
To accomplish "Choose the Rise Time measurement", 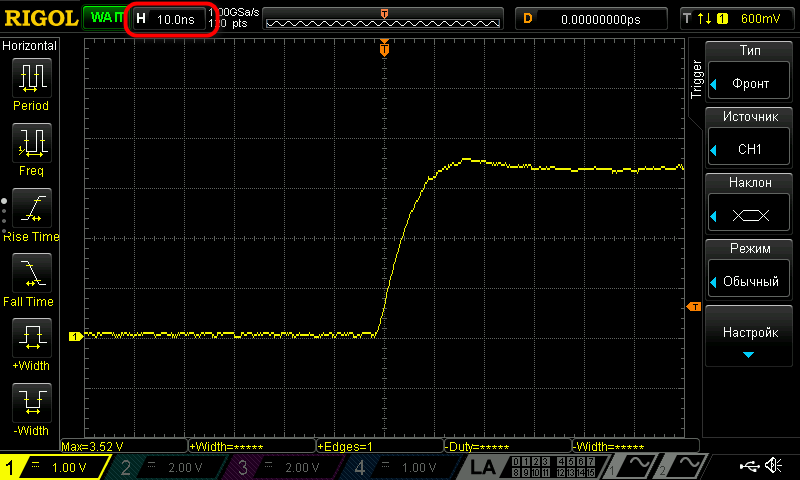I will [31, 214].
